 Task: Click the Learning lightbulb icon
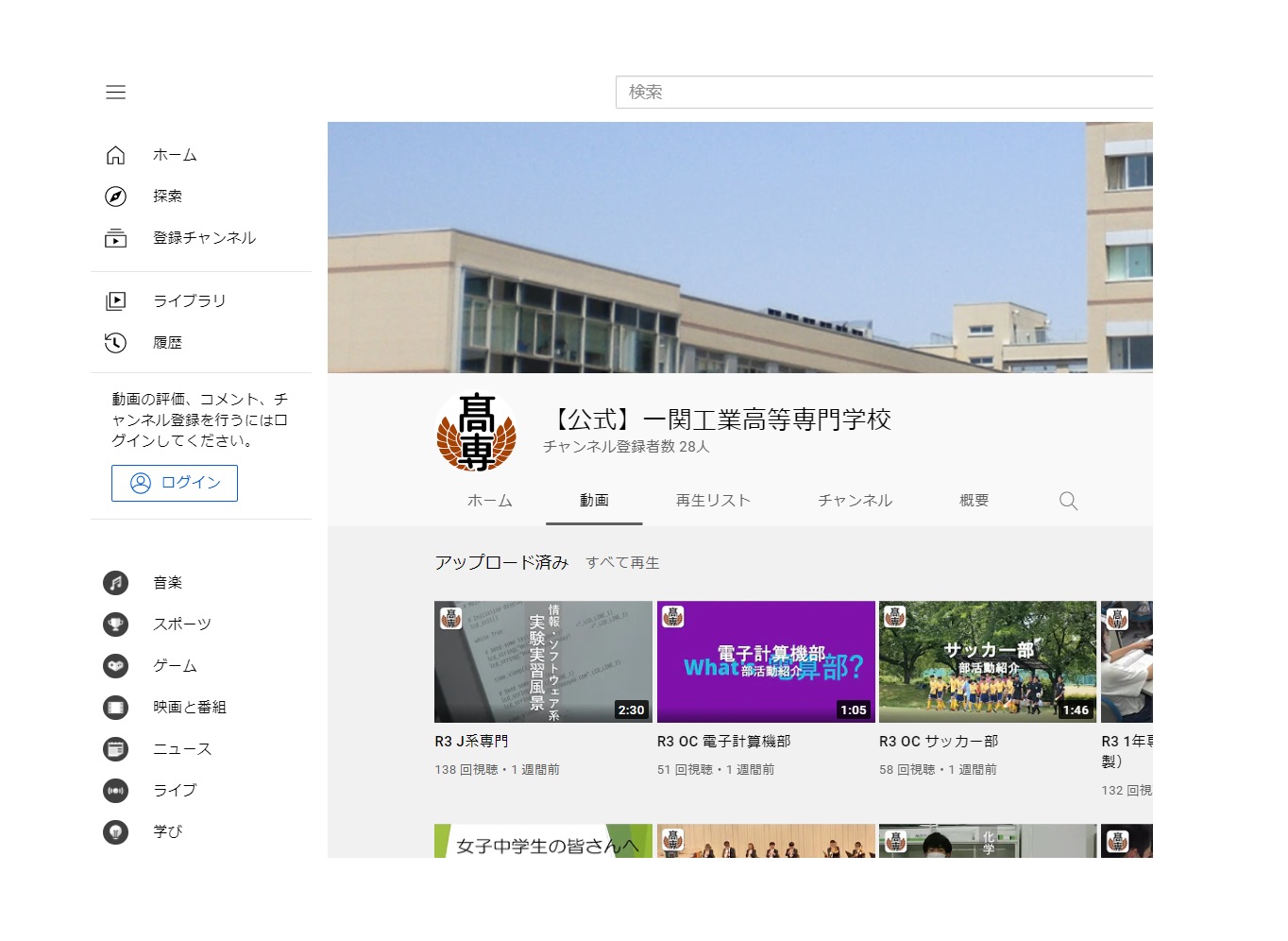115,832
